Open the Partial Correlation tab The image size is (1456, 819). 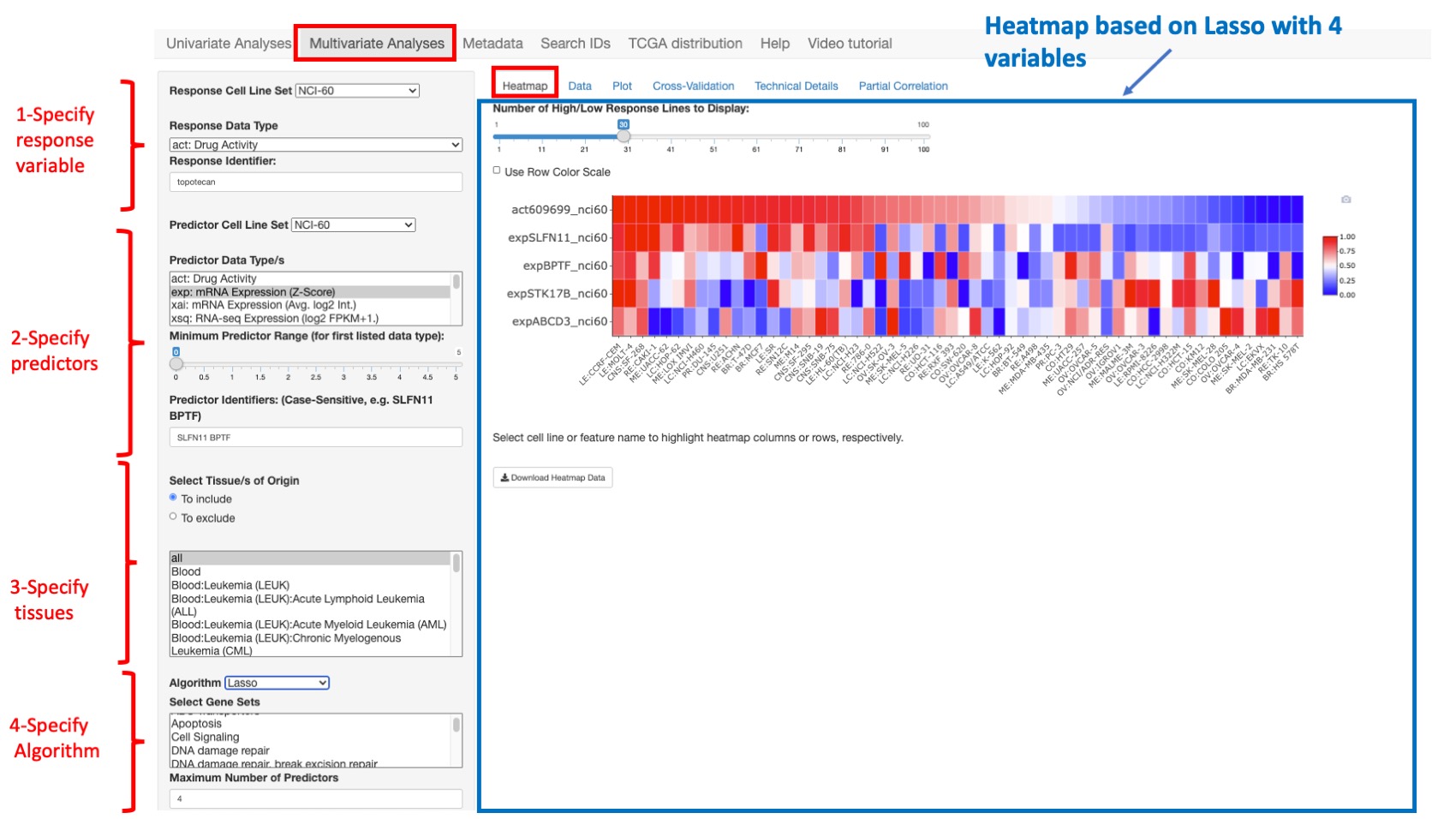coord(903,86)
